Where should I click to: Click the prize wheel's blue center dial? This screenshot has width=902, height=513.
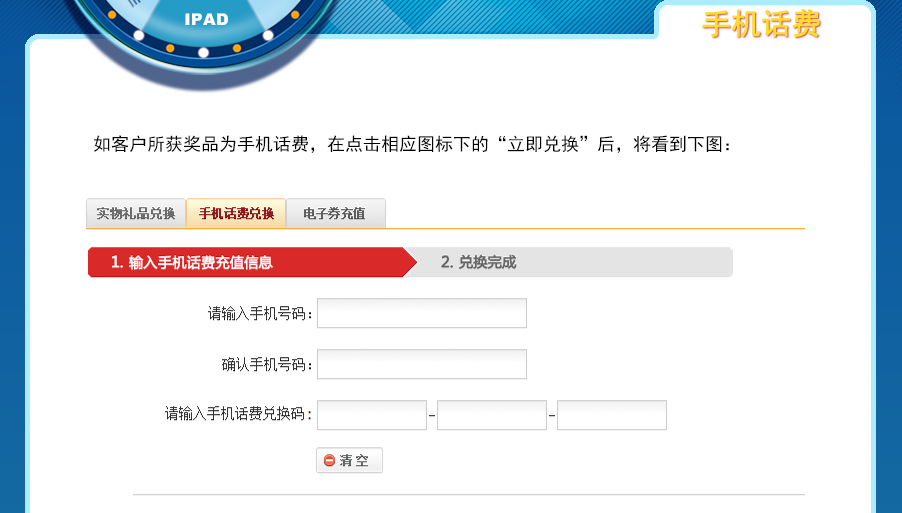coord(206,5)
